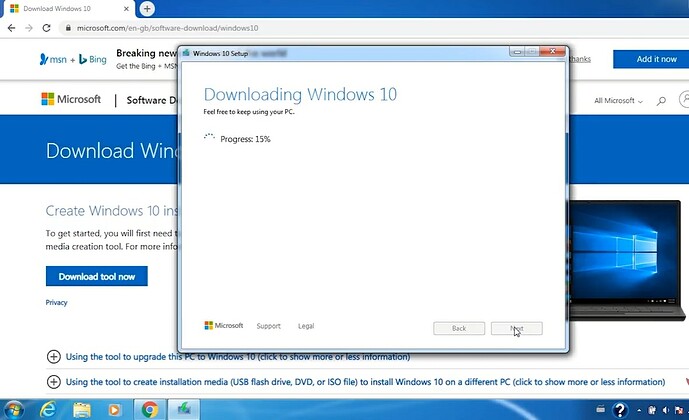Image resolution: width=689 pixels, height=420 pixels.
Task: Click the Windows Start orb
Action: click(x=14, y=408)
